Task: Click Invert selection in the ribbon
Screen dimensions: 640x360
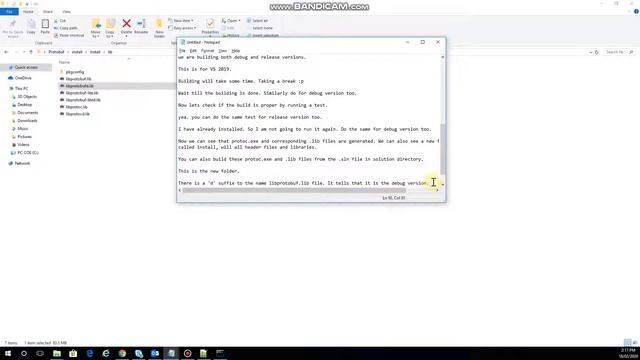Action: point(263,36)
